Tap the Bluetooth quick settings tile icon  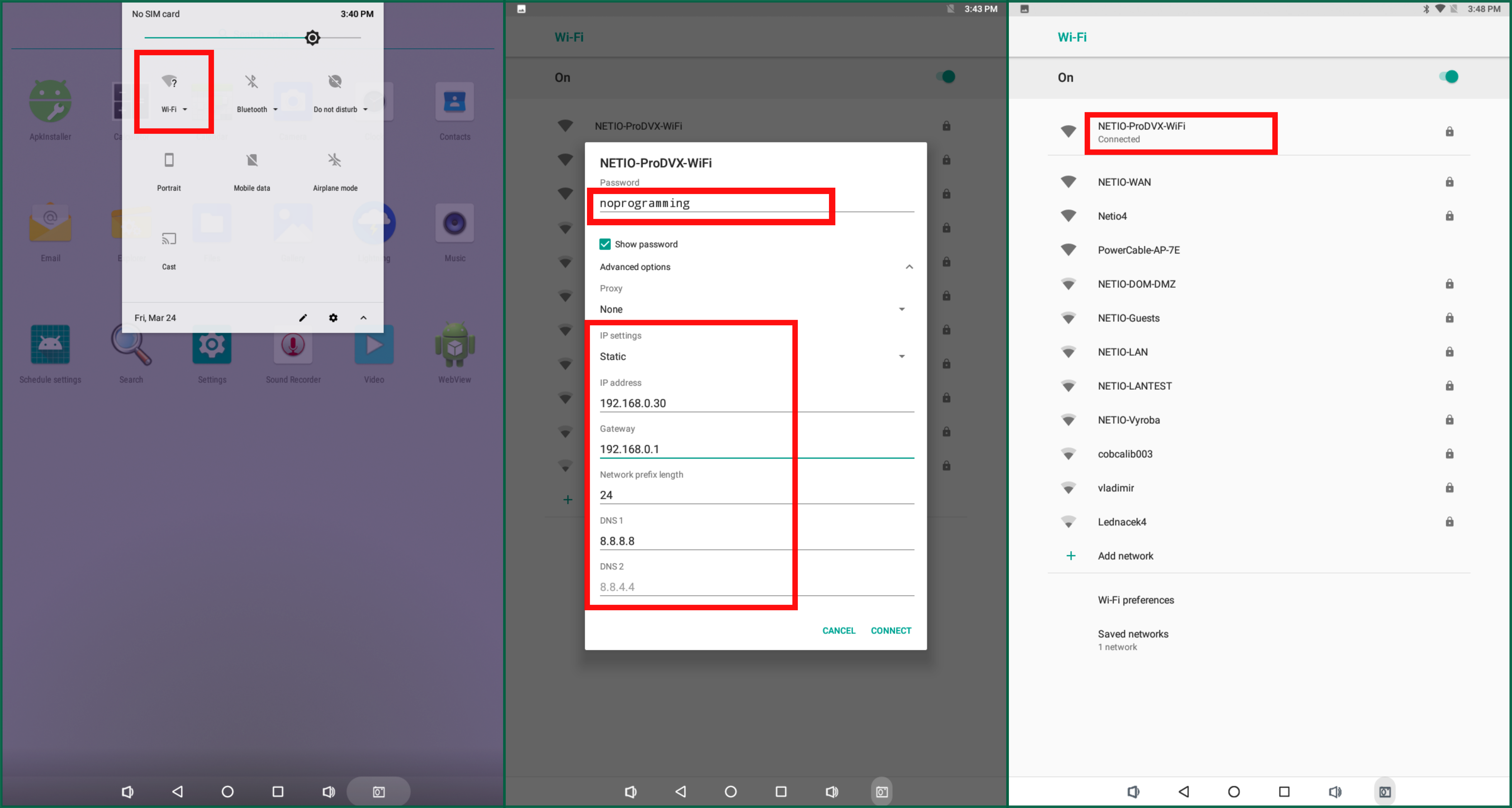click(252, 82)
